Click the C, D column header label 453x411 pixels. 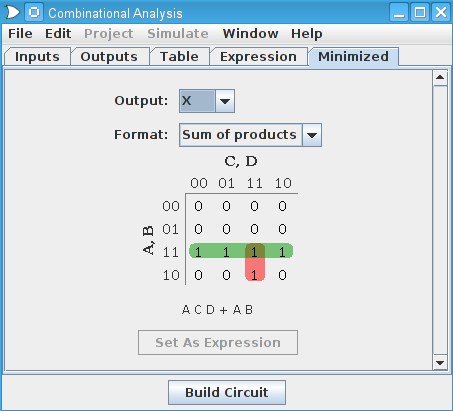point(241,161)
